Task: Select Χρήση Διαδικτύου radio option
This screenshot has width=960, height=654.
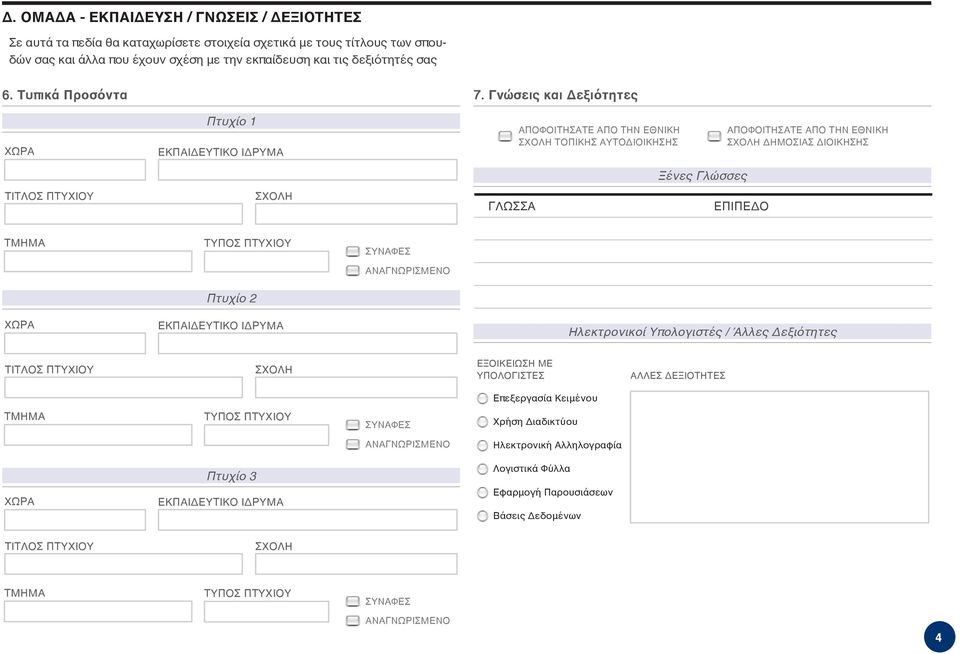Action: click(482, 422)
